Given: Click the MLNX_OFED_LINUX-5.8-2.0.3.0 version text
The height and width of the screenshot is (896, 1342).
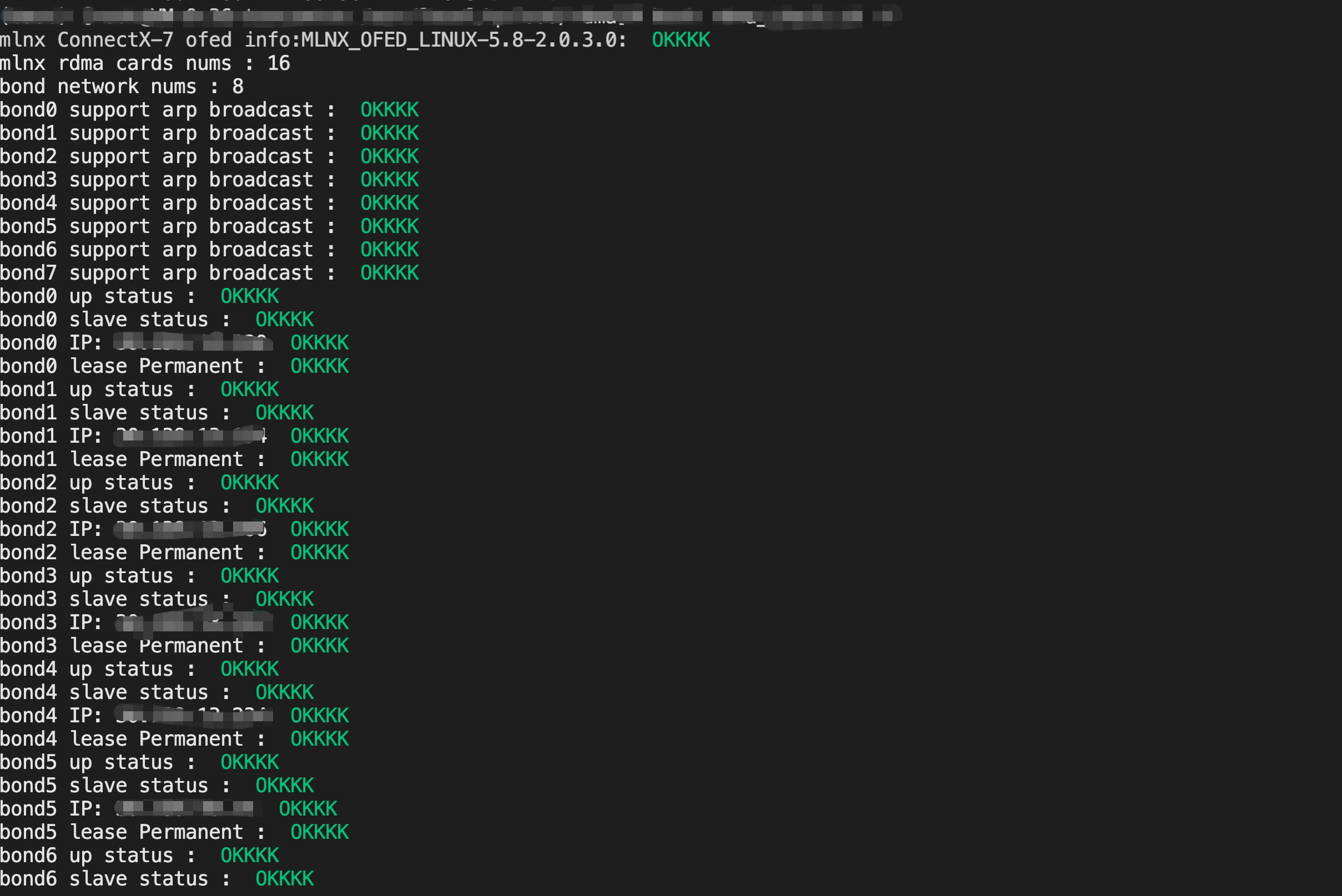Looking at the screenshot, I should point(460,40).
